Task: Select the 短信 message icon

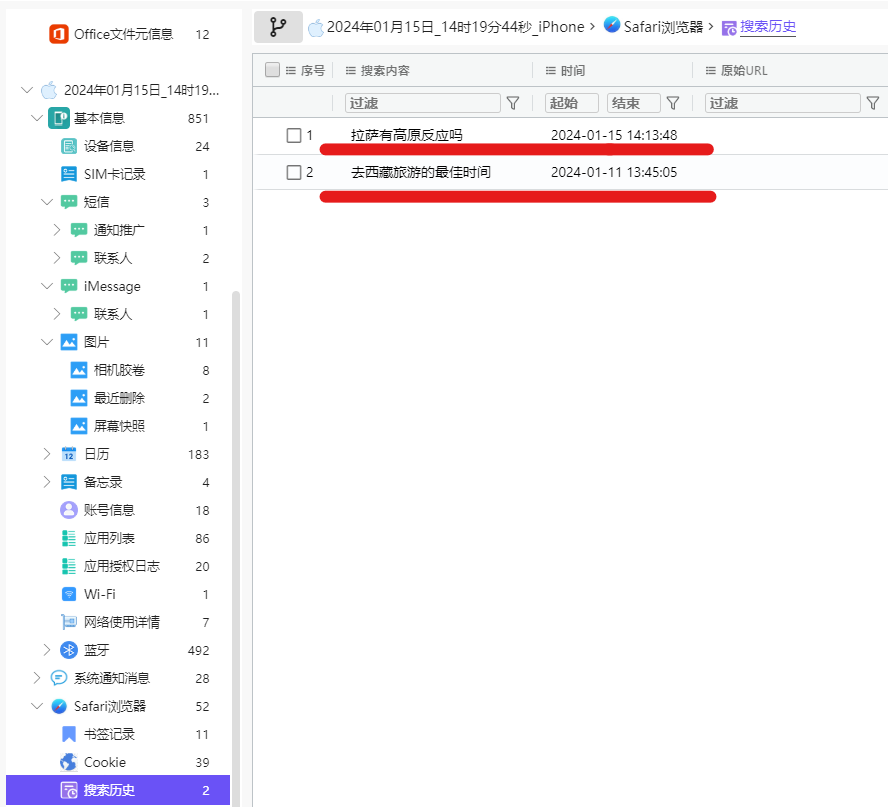Action: [x=69, y=202]
